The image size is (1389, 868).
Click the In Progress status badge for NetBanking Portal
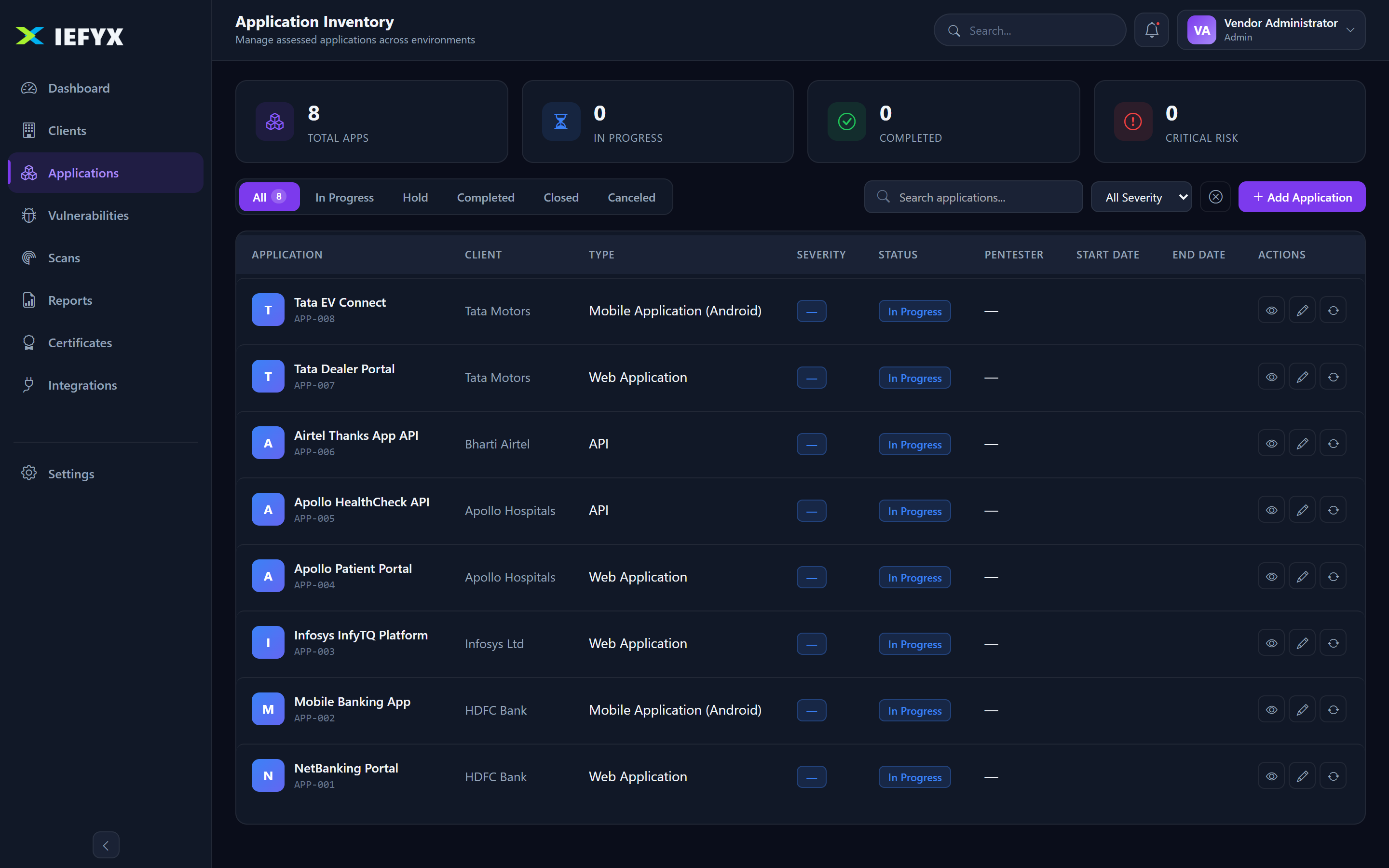914,777
